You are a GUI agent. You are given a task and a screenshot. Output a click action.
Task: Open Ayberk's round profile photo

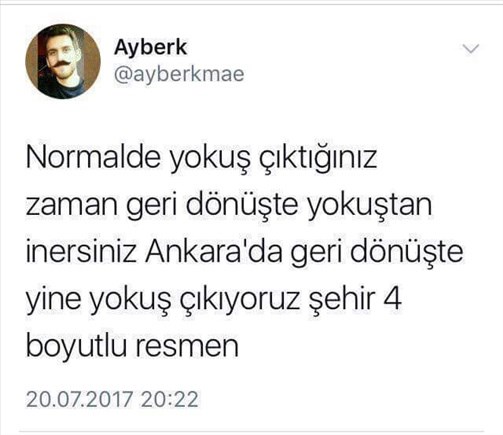tap(63, 61)
